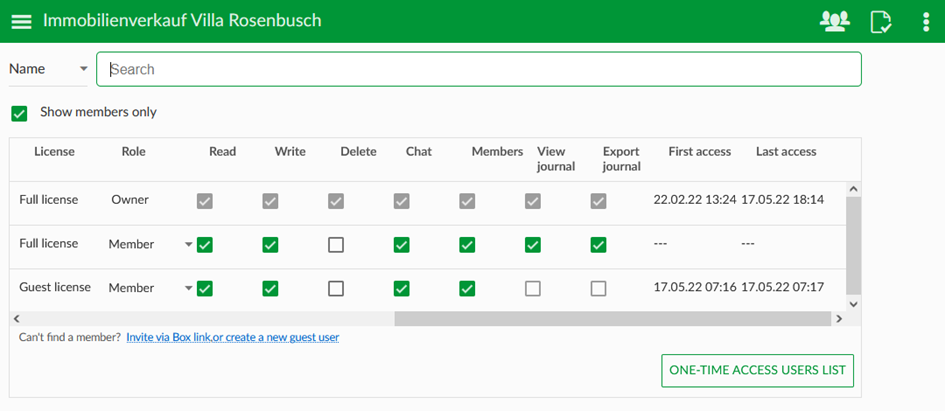Uncheck Show members only checkbox
This screenshot has height=411, width=945.
pyautogui.click(x=19, y=113)
